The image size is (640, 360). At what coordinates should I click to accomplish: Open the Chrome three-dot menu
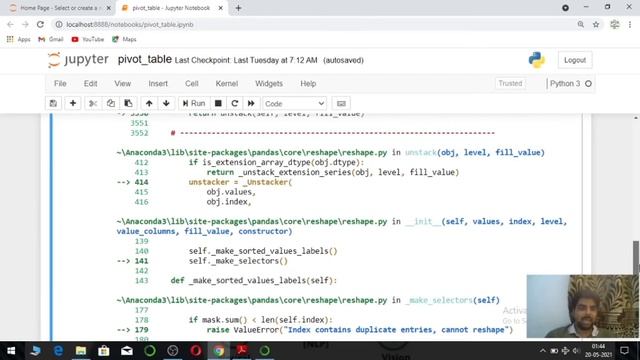pos(630,24)
